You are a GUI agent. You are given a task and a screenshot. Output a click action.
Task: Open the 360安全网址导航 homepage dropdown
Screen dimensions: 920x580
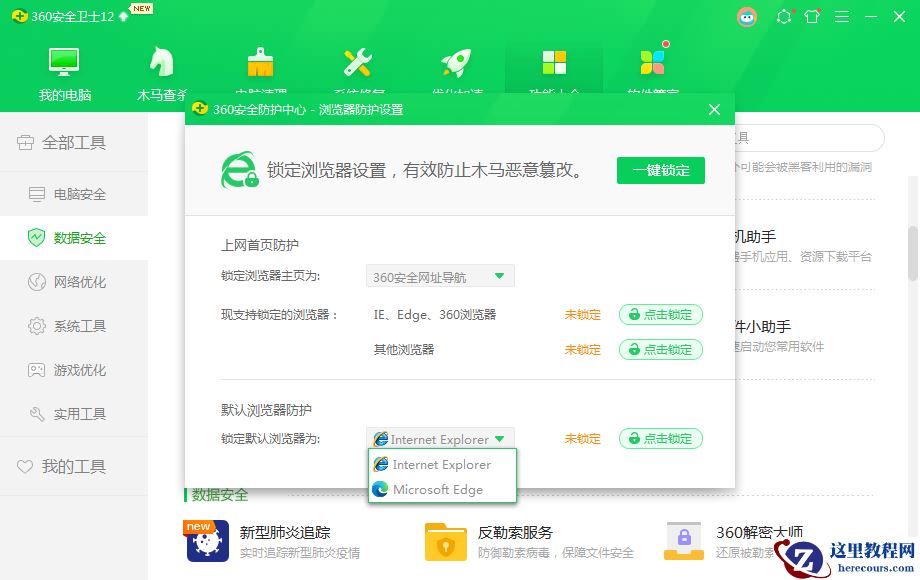click(440, 275)
